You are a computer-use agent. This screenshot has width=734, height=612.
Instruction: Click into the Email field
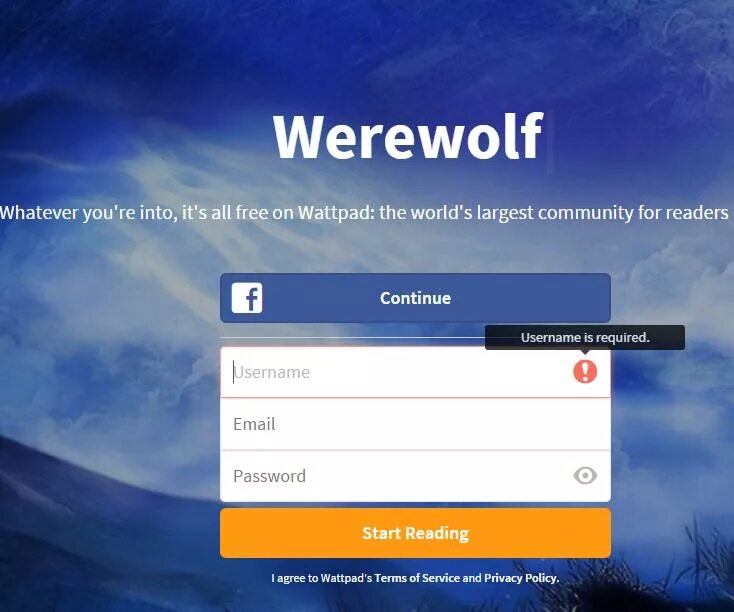[x=415, y=424]
